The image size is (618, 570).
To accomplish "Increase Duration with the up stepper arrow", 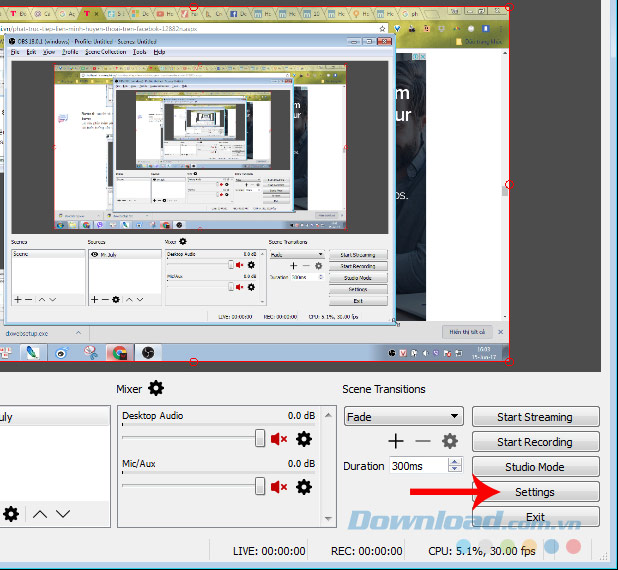I will [456, 461].
